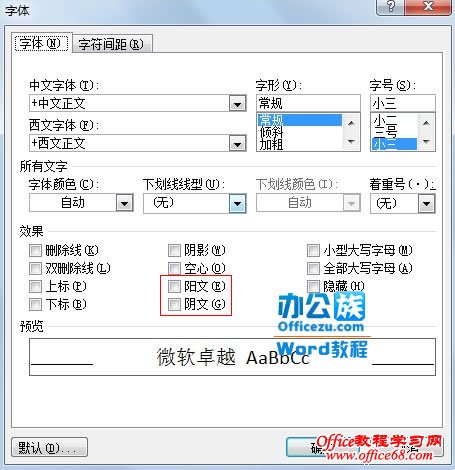455x470 pixels.
Task: Click the 默认 button
Action: pos(50,447)
